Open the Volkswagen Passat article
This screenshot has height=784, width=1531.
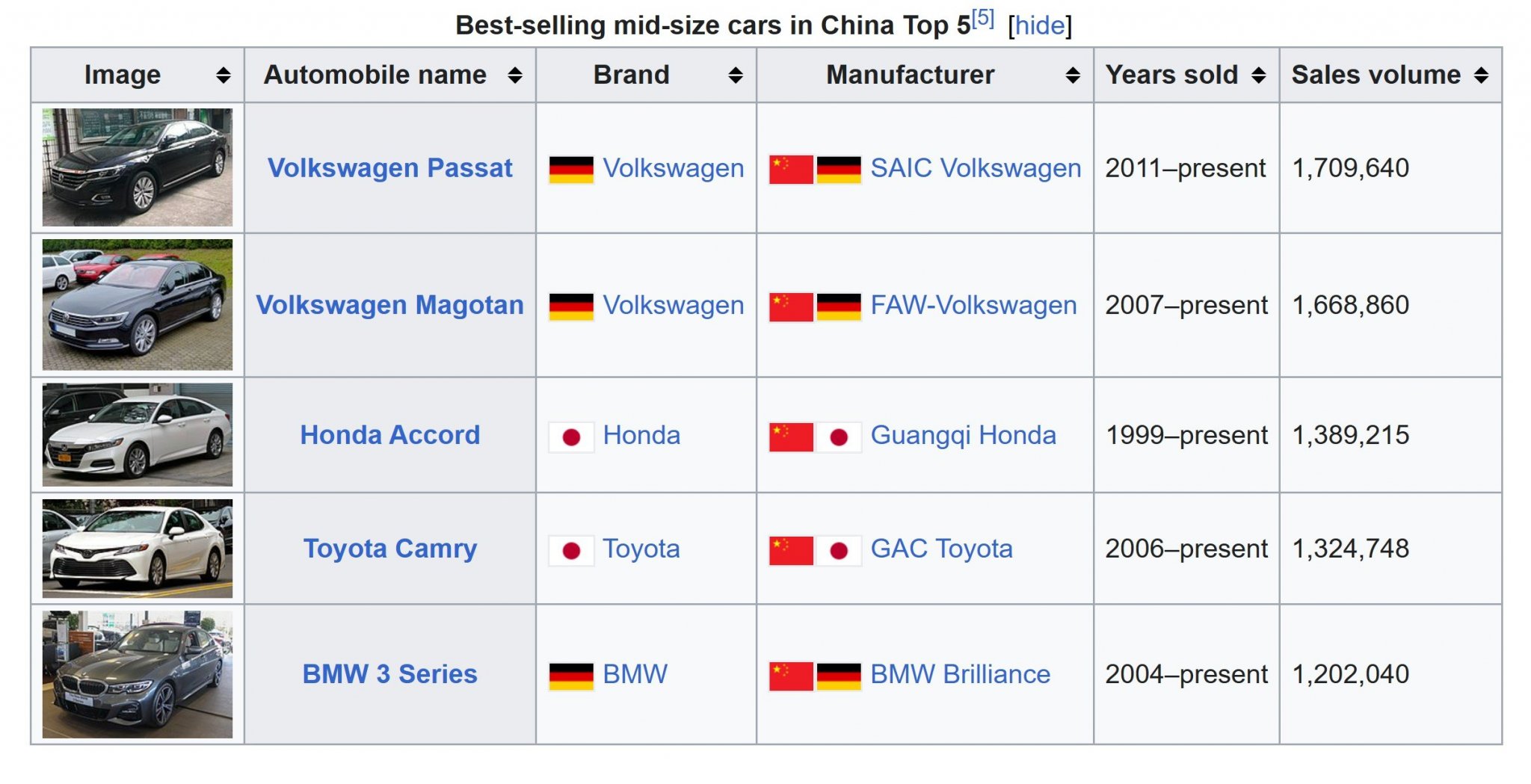[x=391, y=168]
